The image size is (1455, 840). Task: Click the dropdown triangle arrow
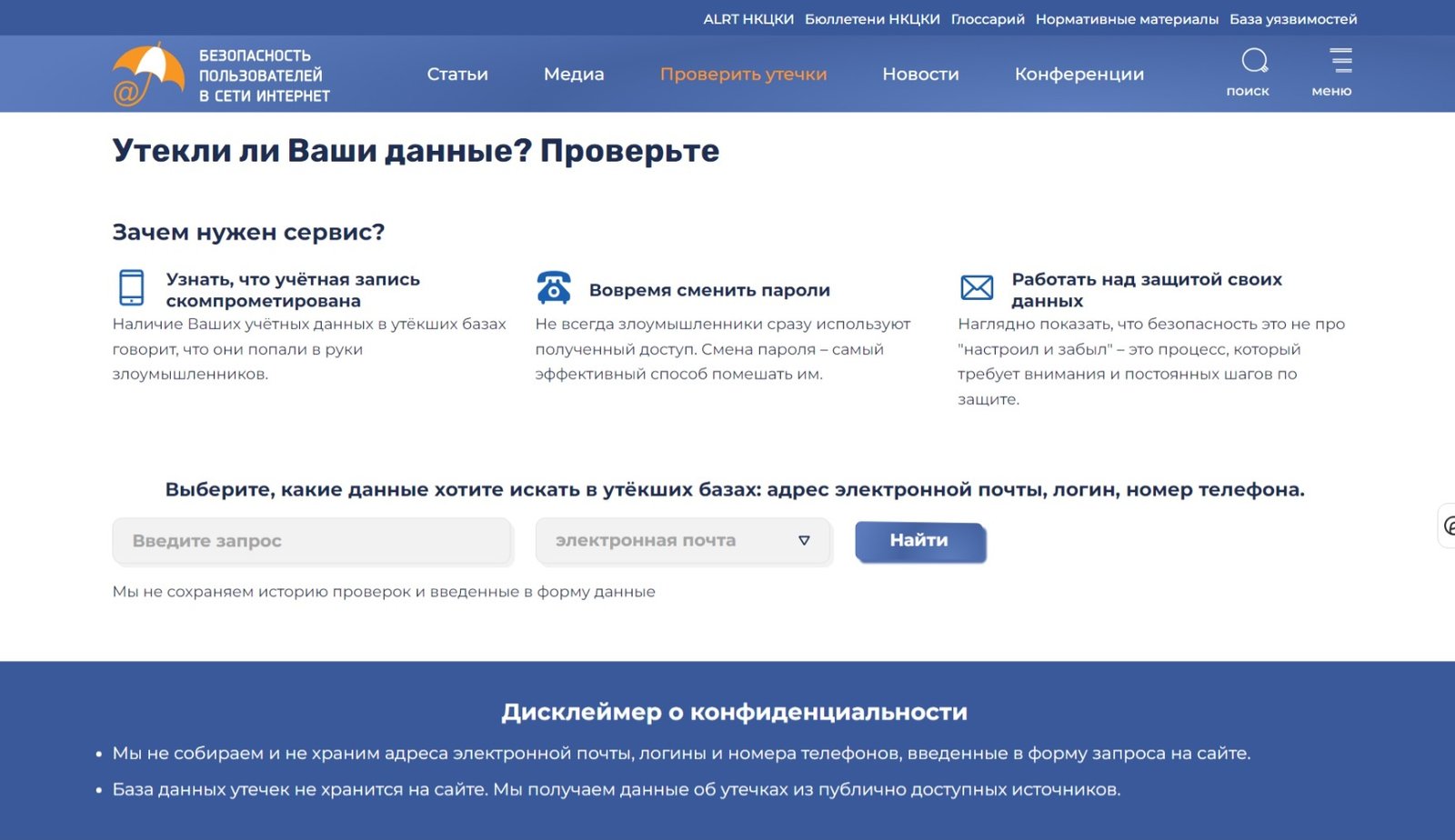coord(804,540)
